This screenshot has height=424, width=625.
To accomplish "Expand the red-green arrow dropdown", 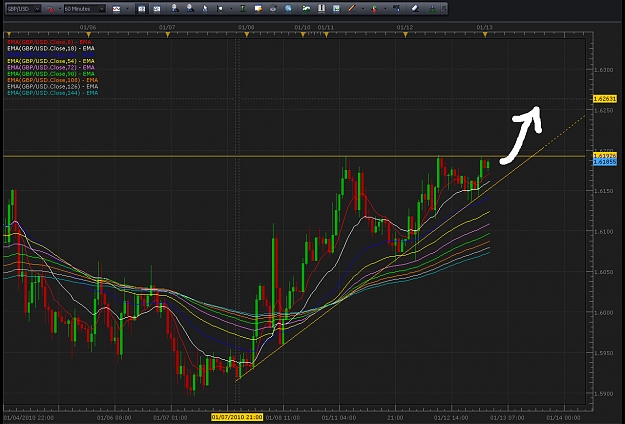I will (x=385, y=9).
